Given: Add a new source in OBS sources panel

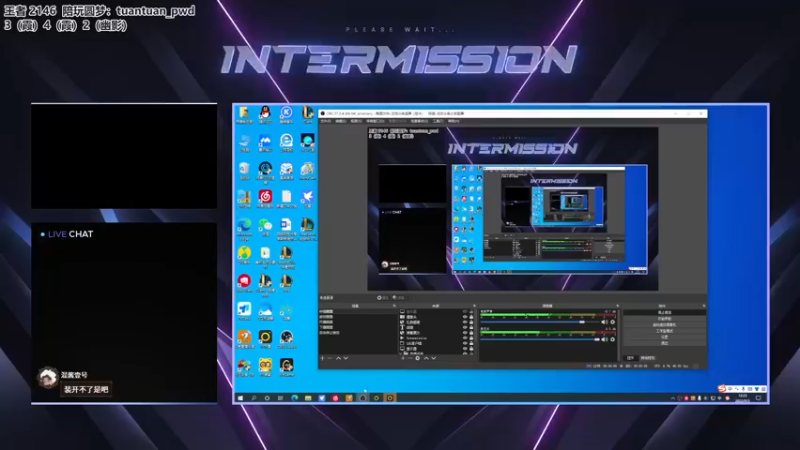Looking at the screenshot, I should 403,358.
